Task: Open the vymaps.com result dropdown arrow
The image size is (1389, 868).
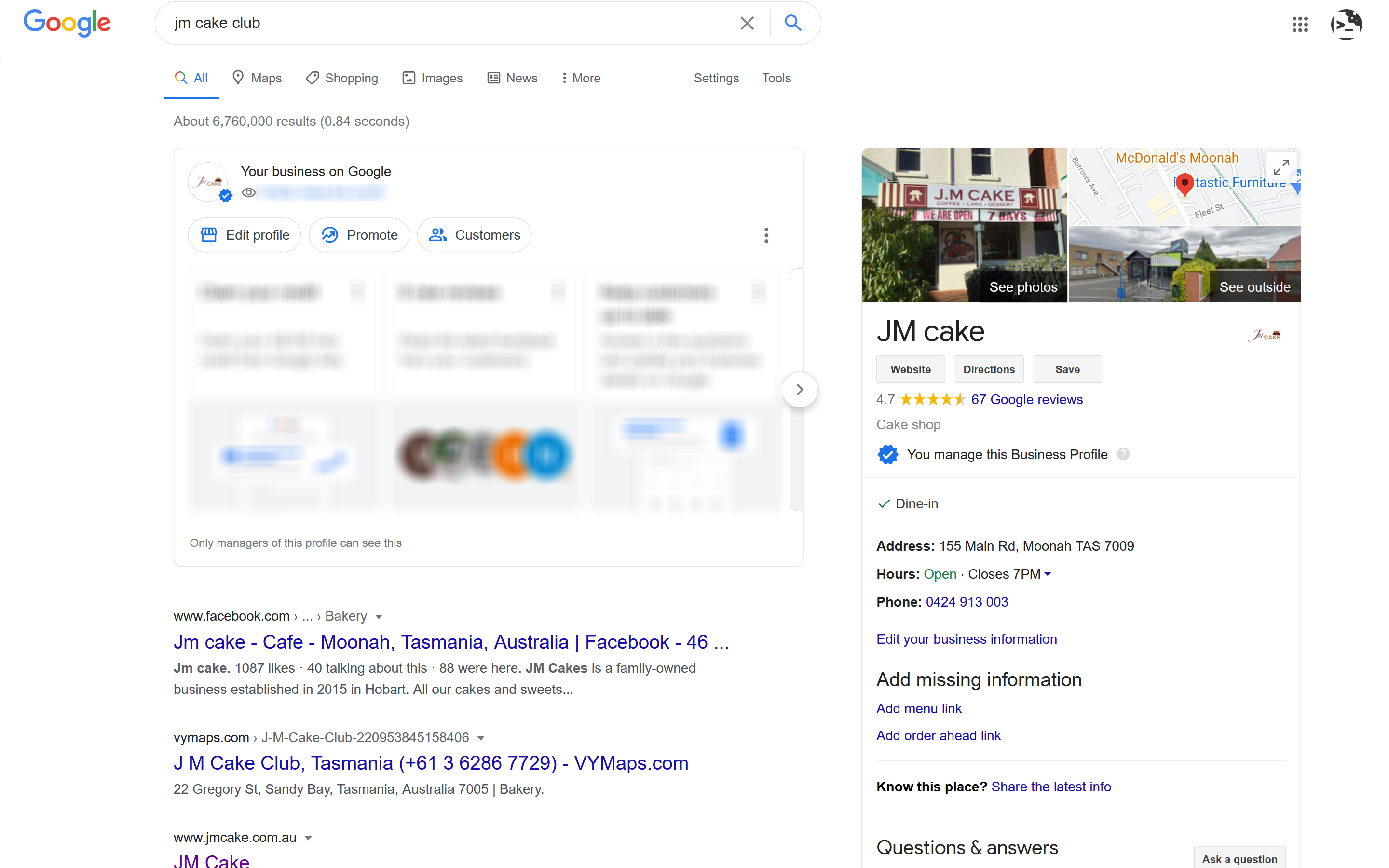Action: click(x=481, y=738)
